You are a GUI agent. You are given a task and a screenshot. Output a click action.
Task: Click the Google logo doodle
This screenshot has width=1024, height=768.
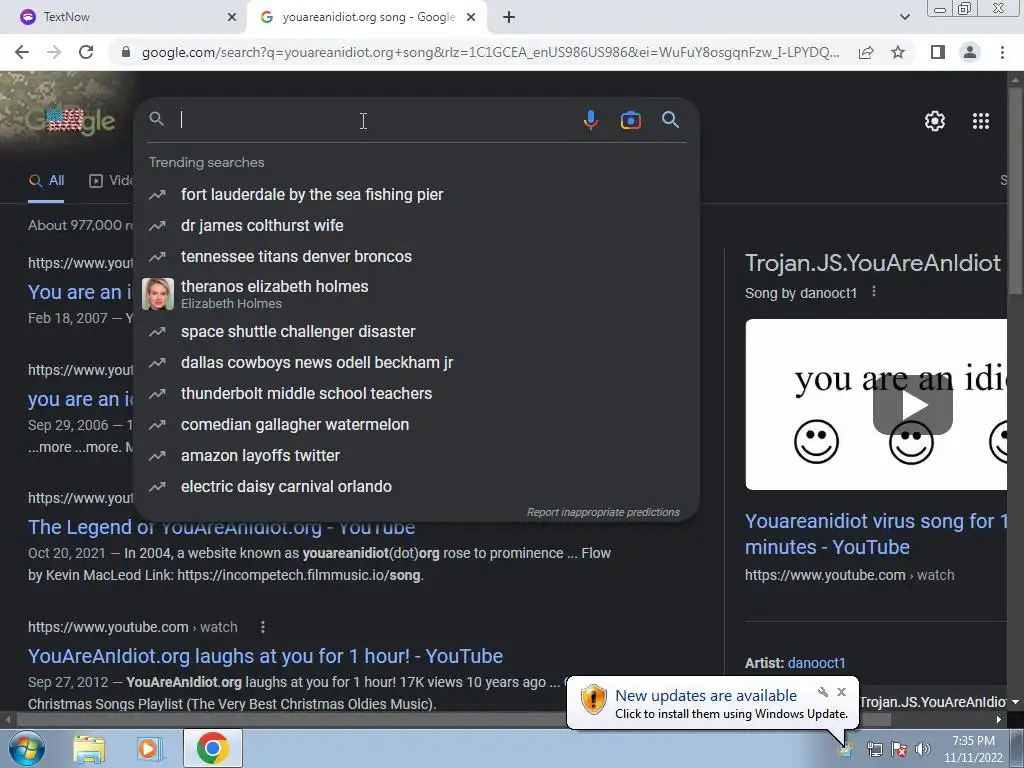point(71,120)
